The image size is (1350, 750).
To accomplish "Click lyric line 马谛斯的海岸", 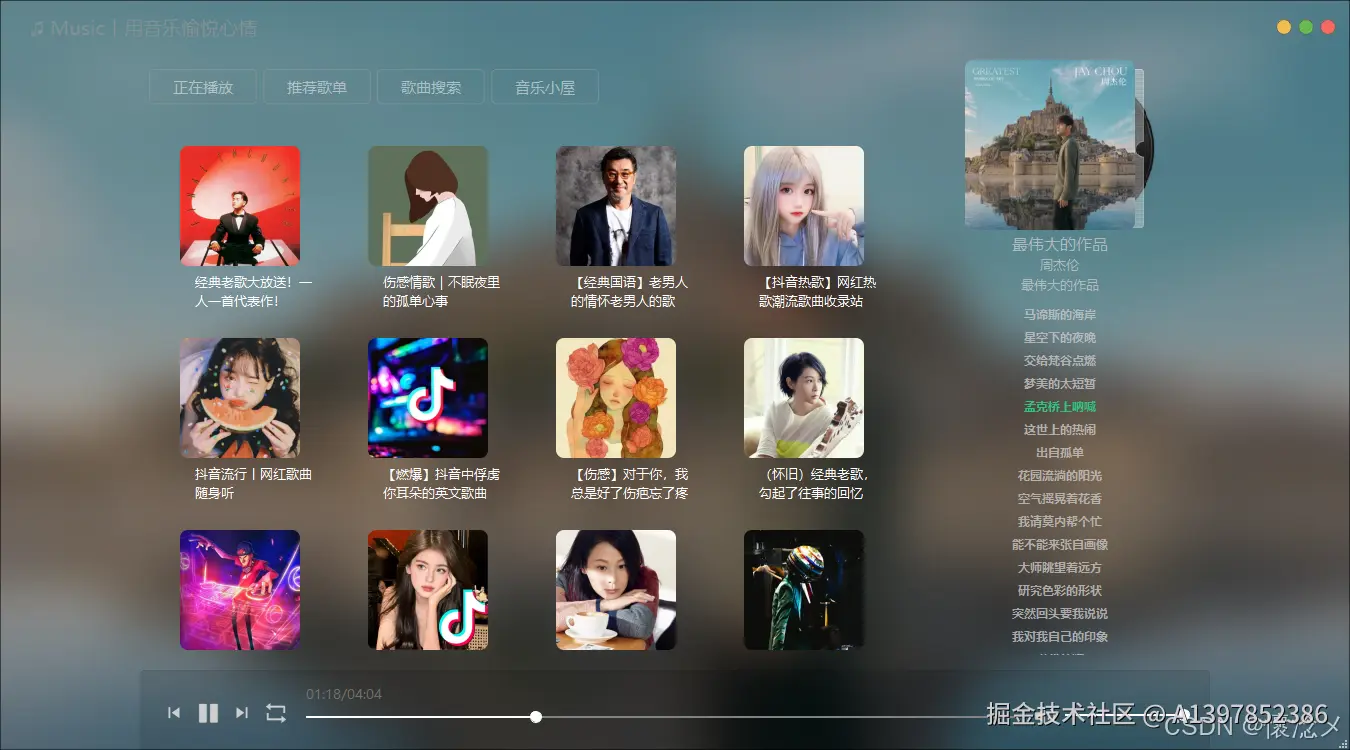I will click(1060, 314).
